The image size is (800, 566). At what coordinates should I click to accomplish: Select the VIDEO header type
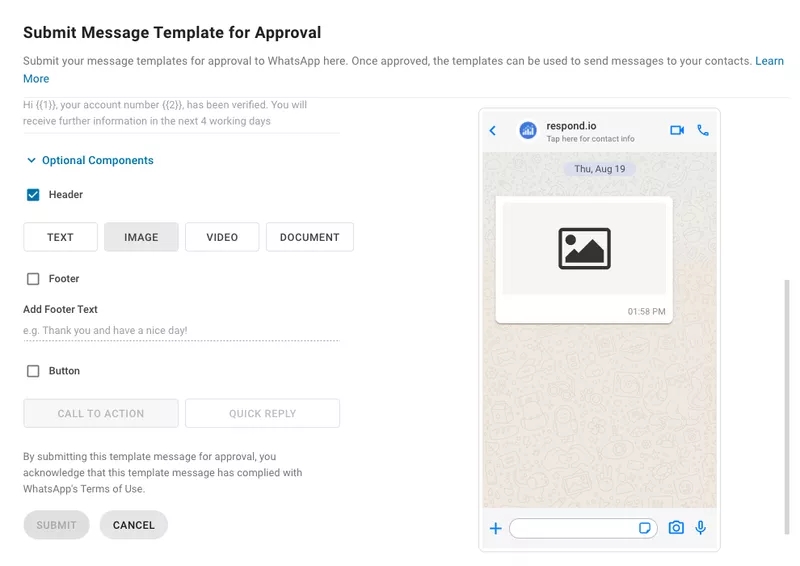click(222, 237)
